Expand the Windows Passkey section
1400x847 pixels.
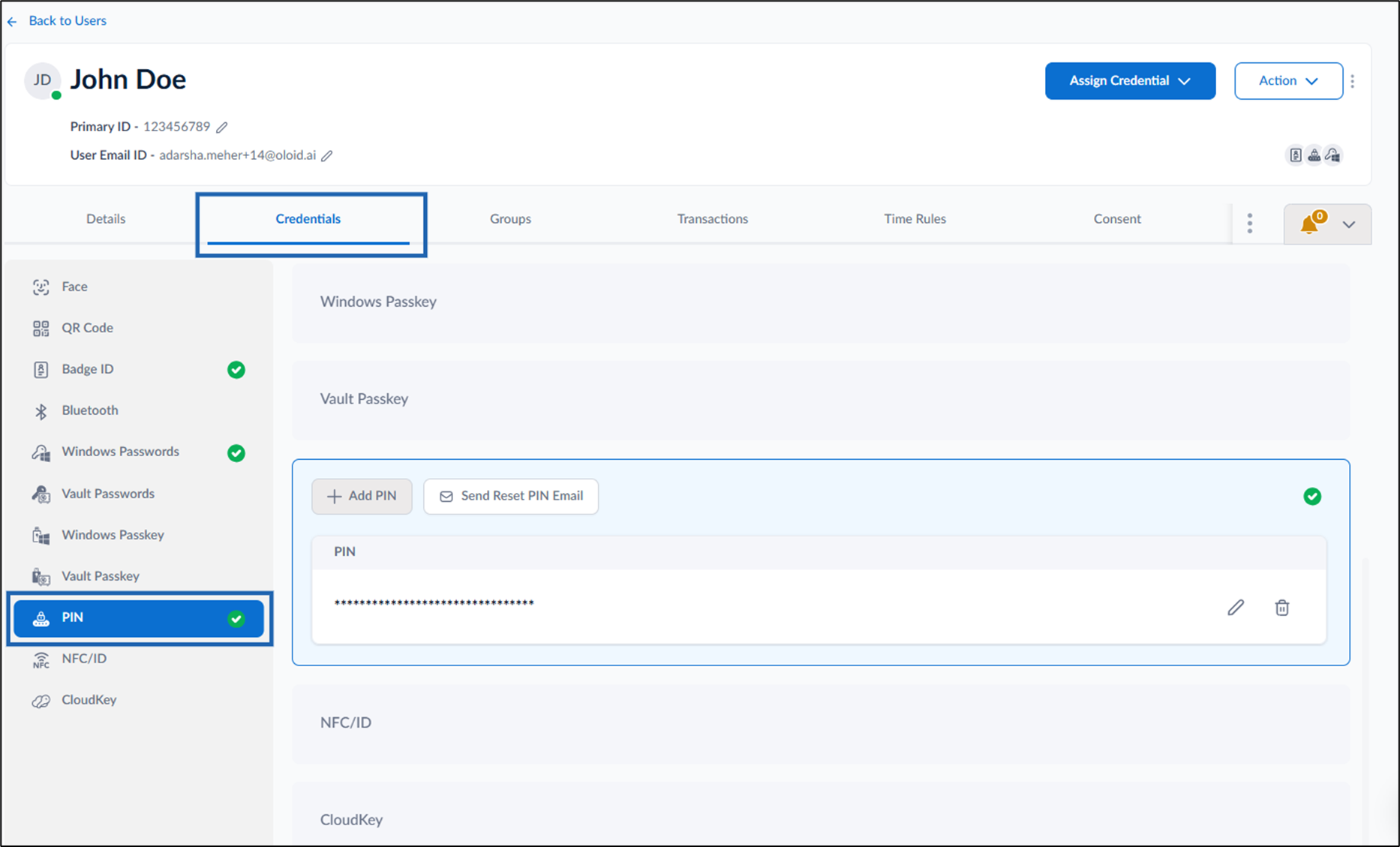point(821,302)
